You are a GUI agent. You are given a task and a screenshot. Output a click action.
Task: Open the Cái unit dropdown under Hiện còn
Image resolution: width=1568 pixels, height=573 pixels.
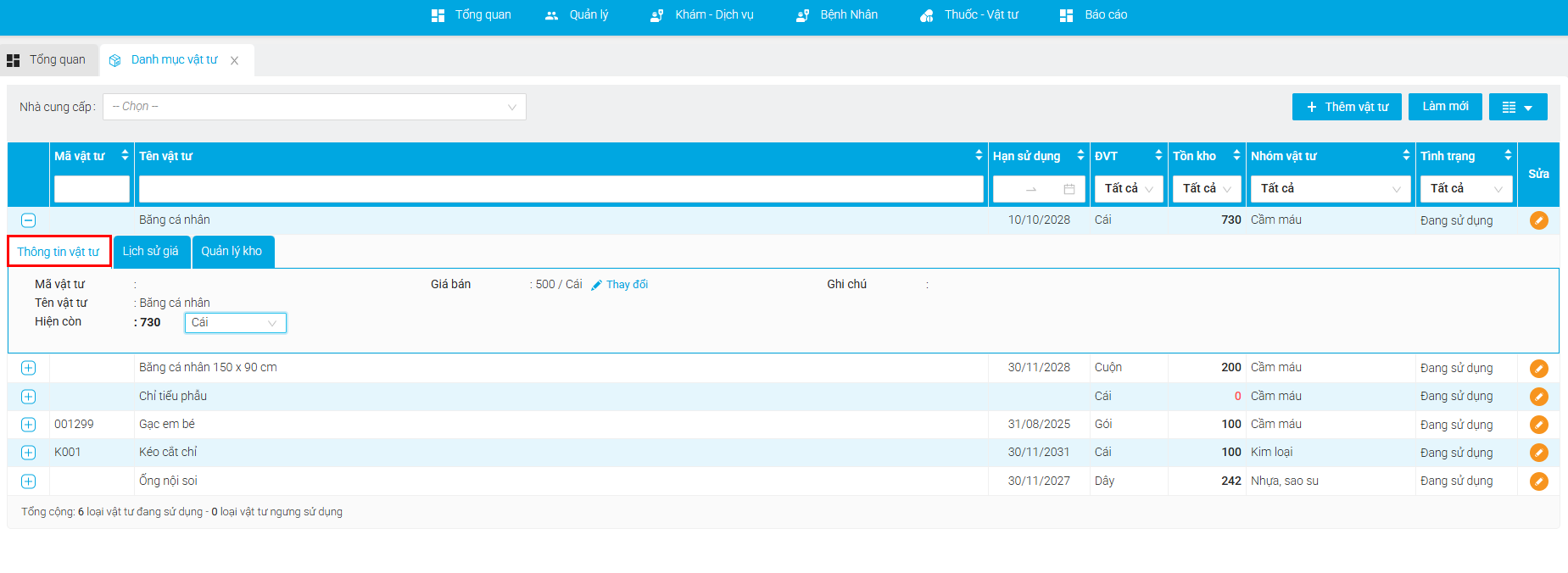click(236, 323)
